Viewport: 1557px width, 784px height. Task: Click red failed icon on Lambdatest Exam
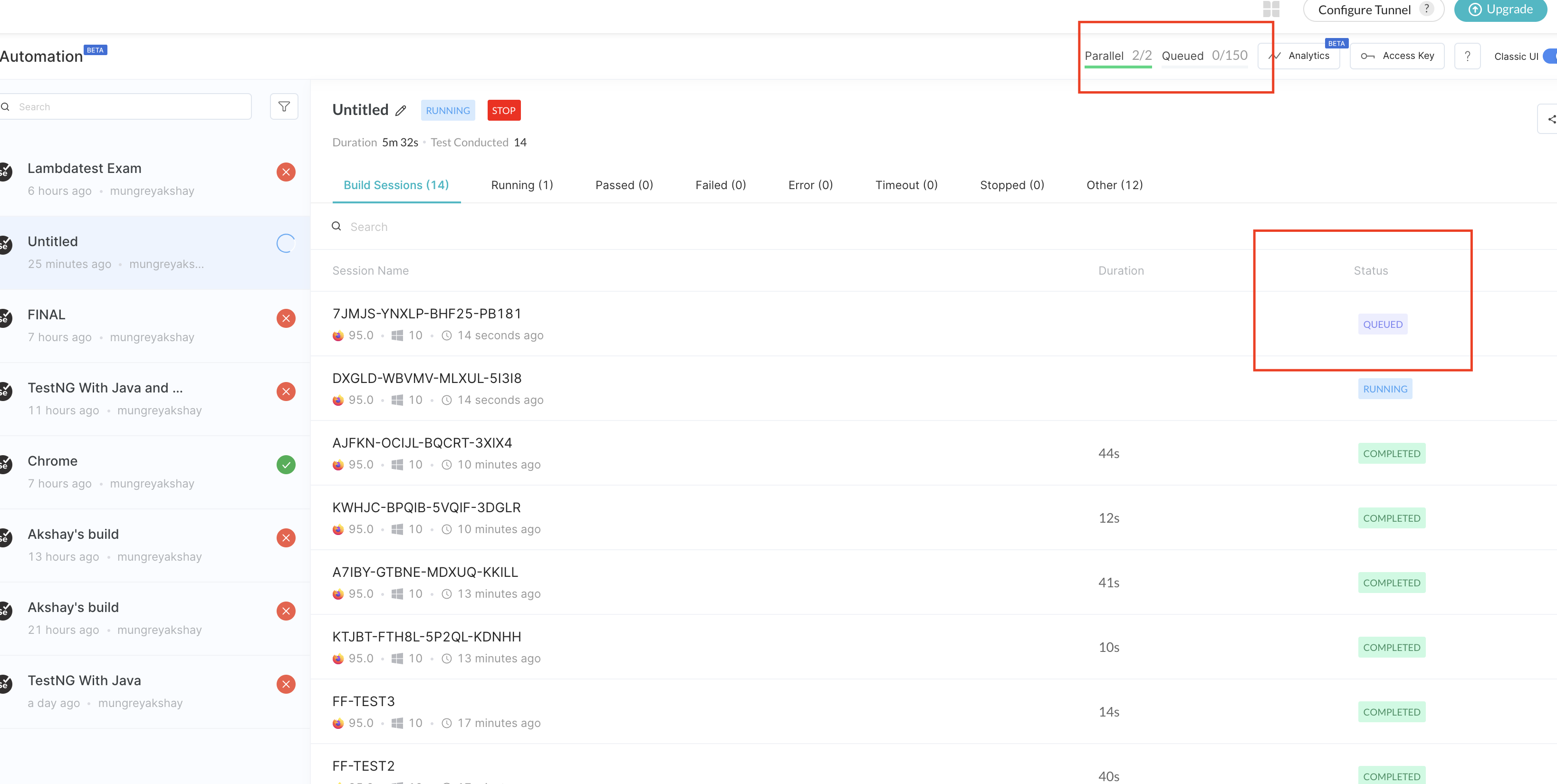point(286,172)
